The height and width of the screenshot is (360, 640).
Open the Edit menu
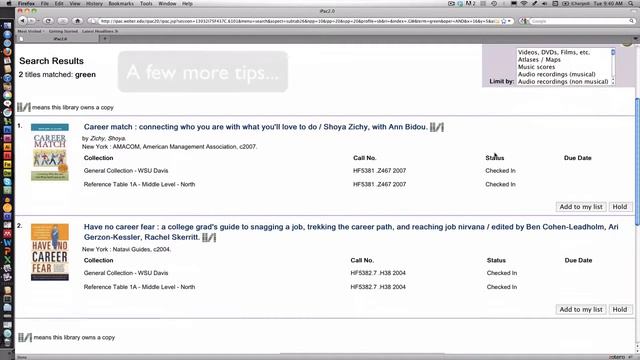[59, 3]
